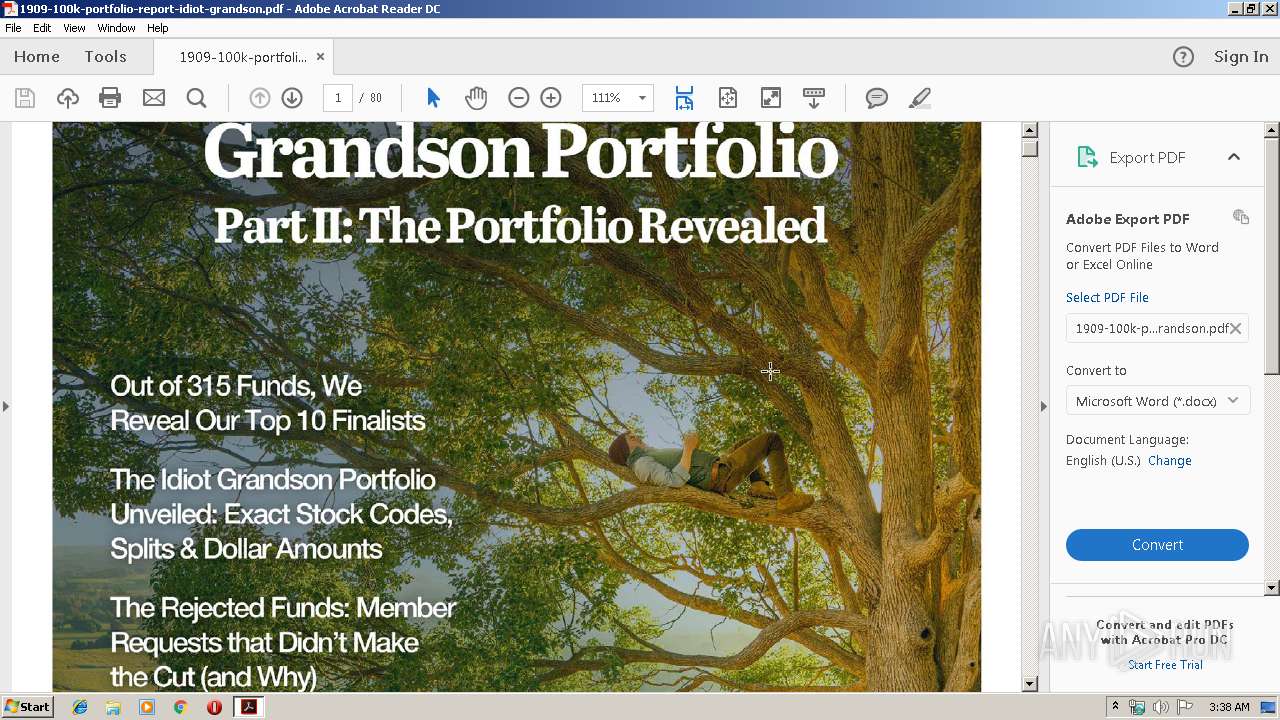This screenshot has width=1280, height=720.
Task: Remove selected file with X icon
Action: [1236, 328]
